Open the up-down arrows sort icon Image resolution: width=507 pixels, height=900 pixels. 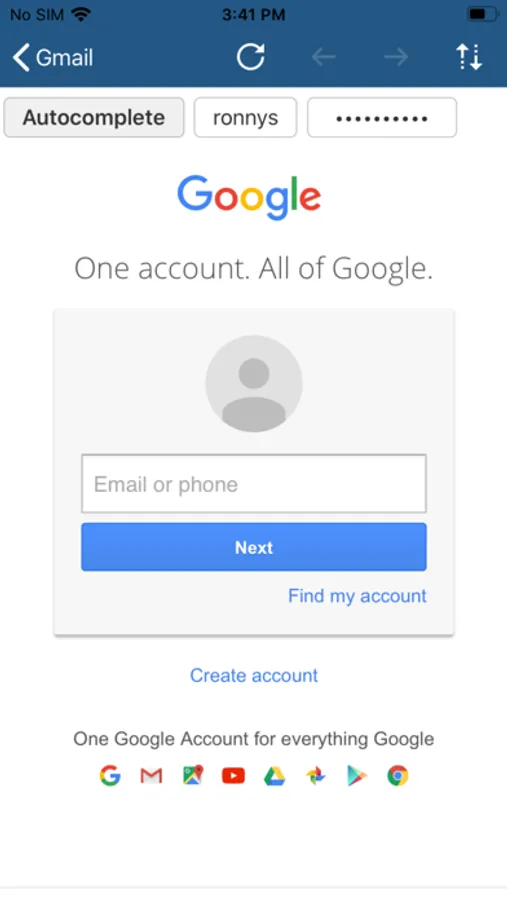pos(469,57)
